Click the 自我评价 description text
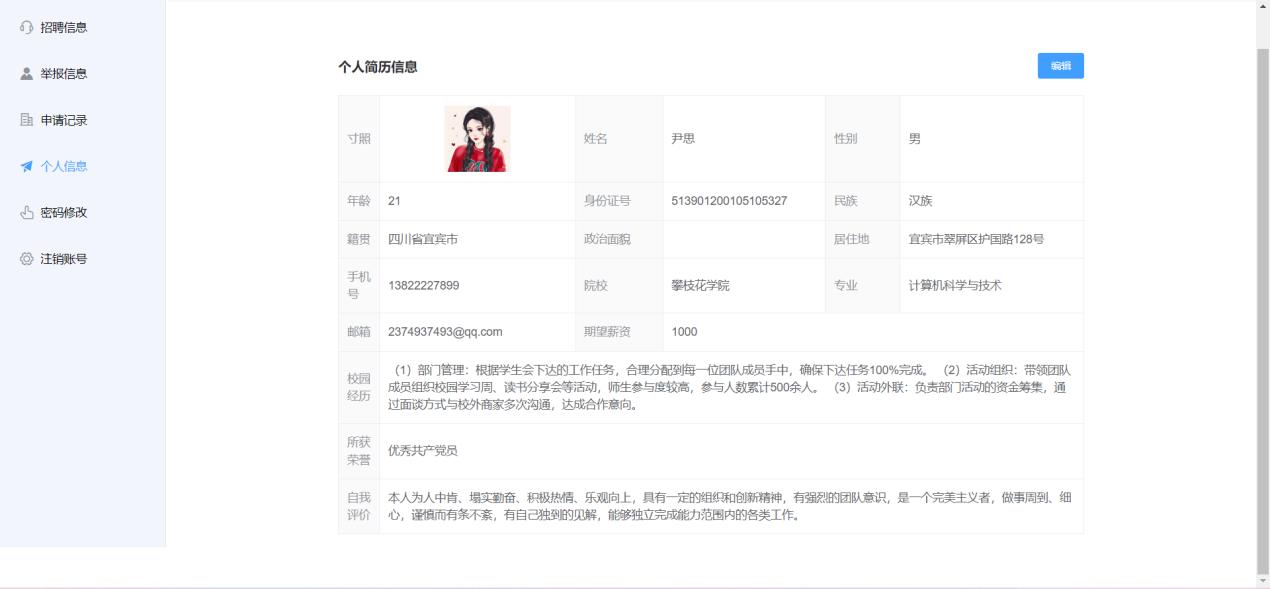The width and height of the screenshot is (1270, 589). (x=730, y=506)
